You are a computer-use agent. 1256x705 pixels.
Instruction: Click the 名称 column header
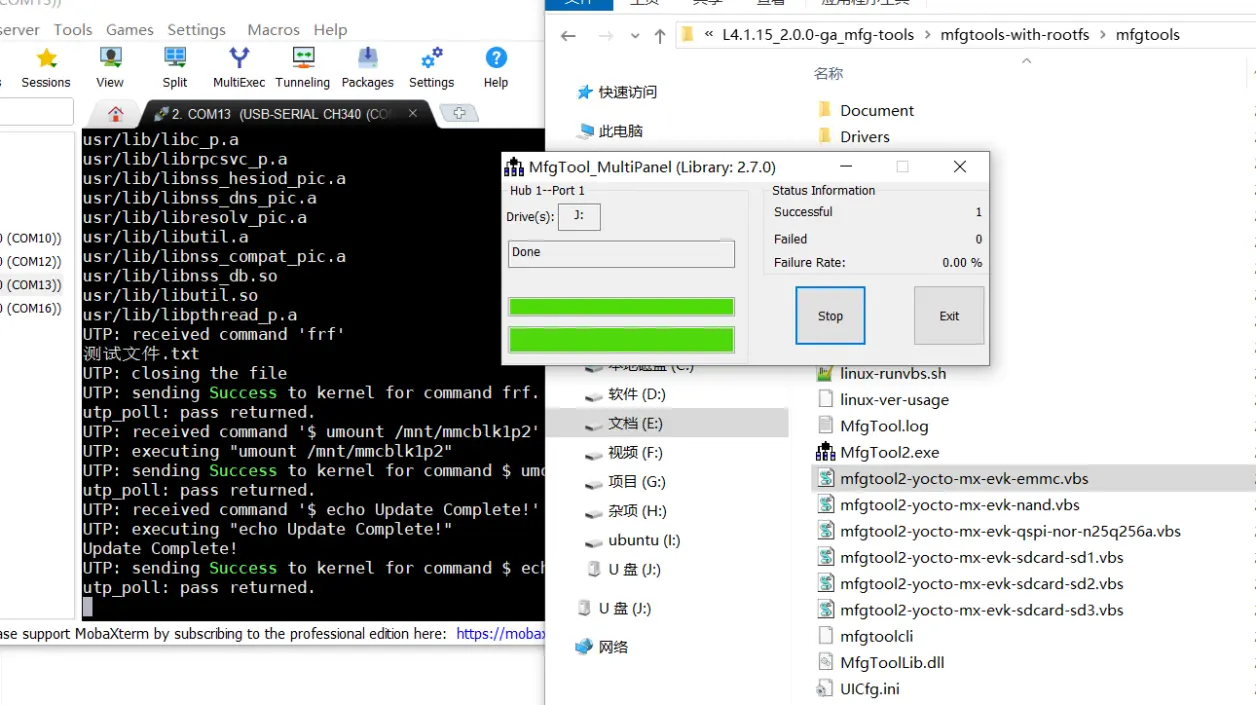tap(828, 73)
